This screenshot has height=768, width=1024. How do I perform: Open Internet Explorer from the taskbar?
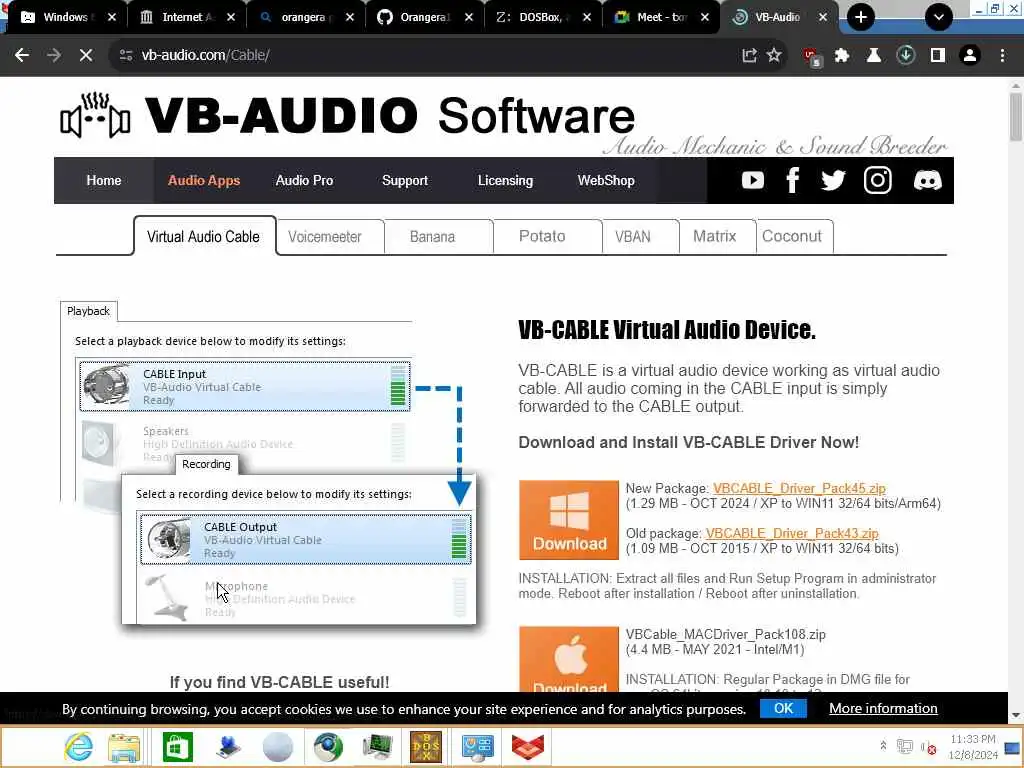78,746
